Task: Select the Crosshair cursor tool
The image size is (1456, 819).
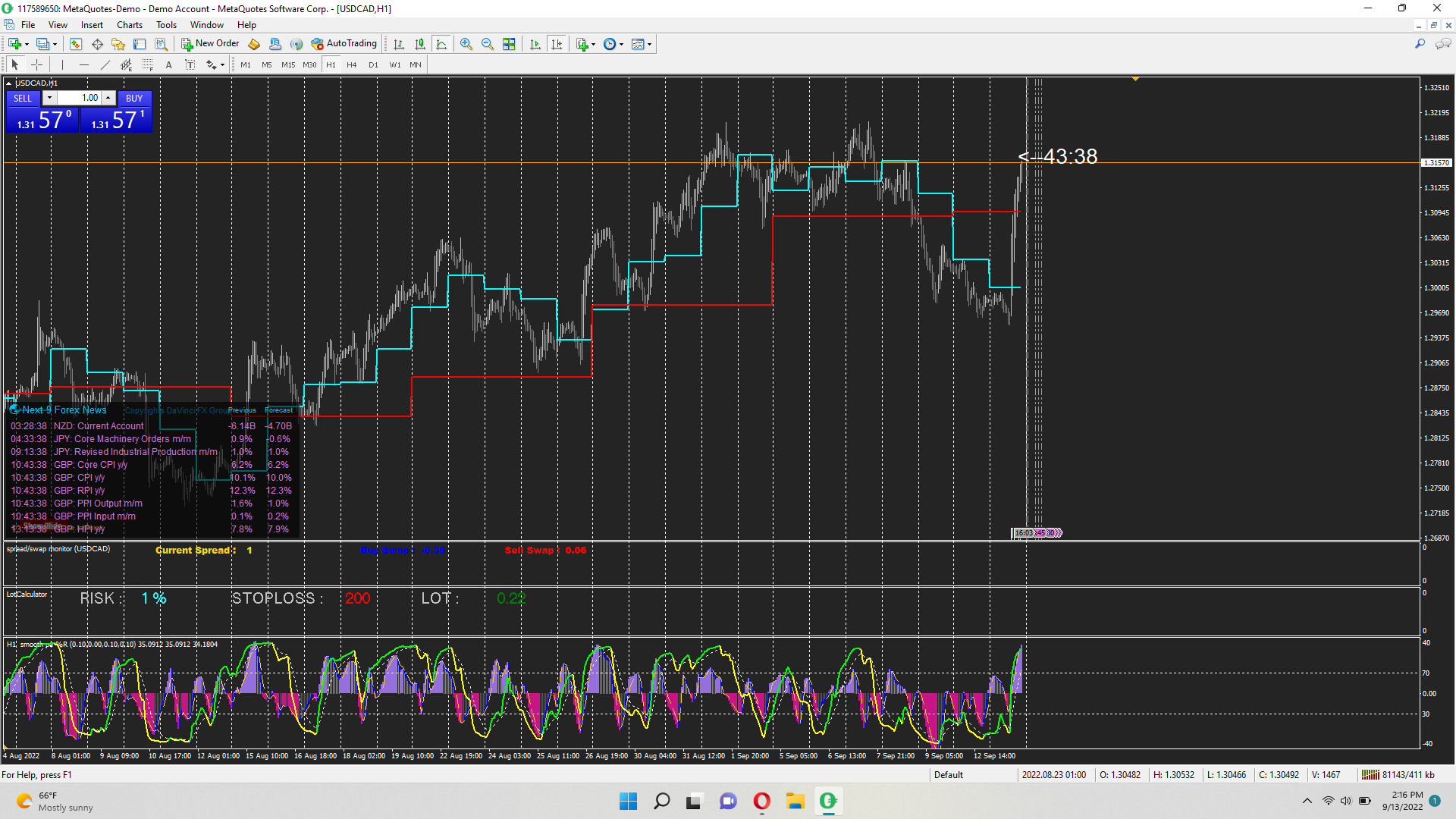Action: tap(36, 64)
